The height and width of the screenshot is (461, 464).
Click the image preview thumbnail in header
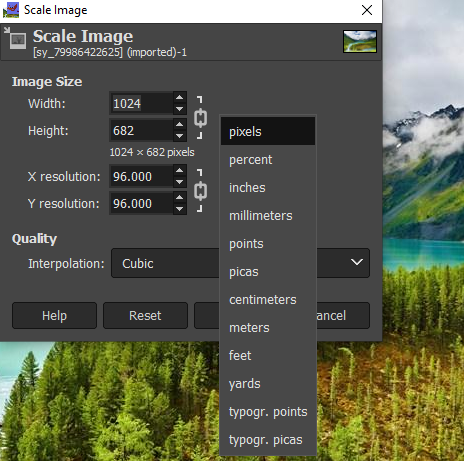click(360, 41)
